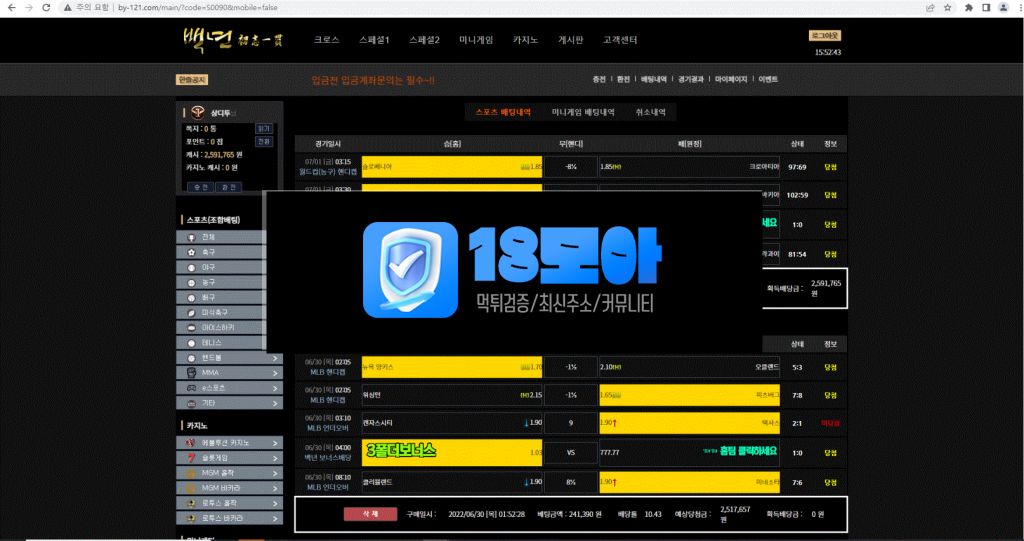The width and height of the screenshot is (1024, 541).
Task: Open the 충전 link in sub-navigation
Action: 599,79
